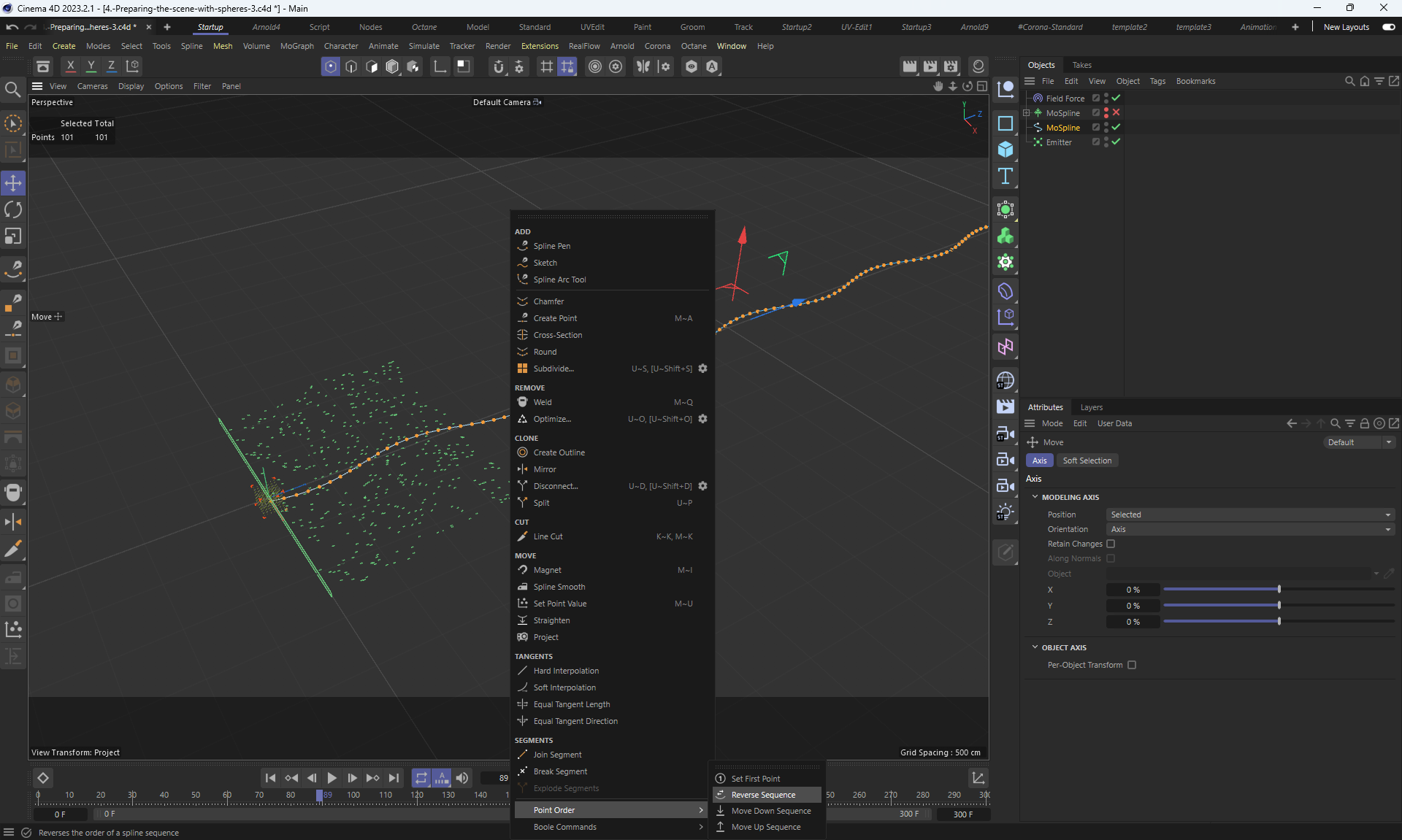
Task: Choose Reverse Sequence from submenu
Action: point(763,795)
